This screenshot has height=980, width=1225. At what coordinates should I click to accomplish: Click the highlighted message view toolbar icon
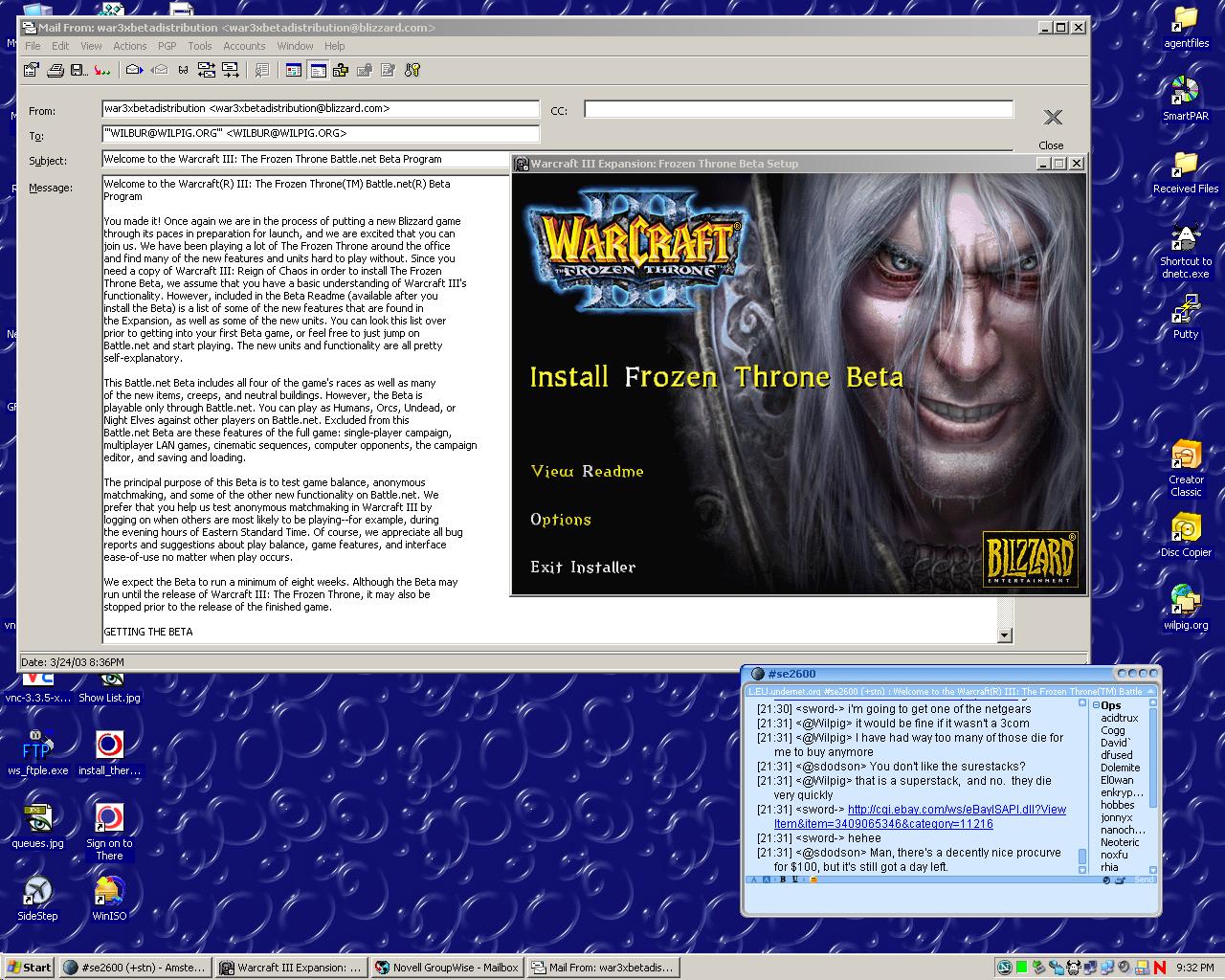(318, 70)
